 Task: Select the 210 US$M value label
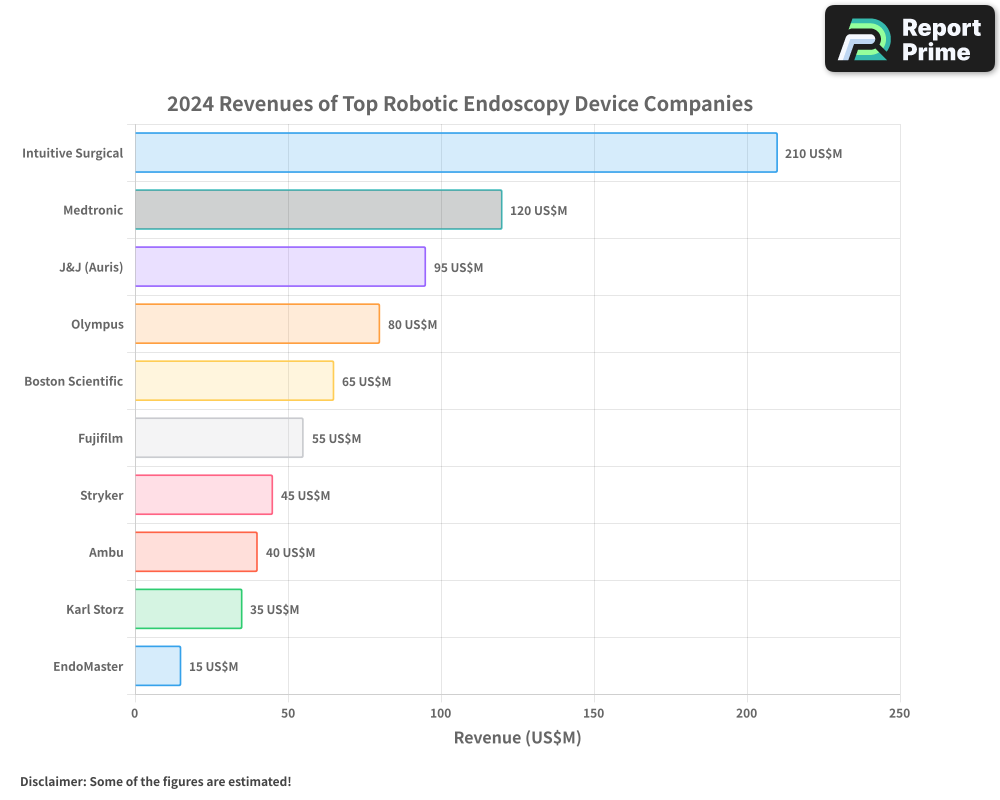coord(812,153)
